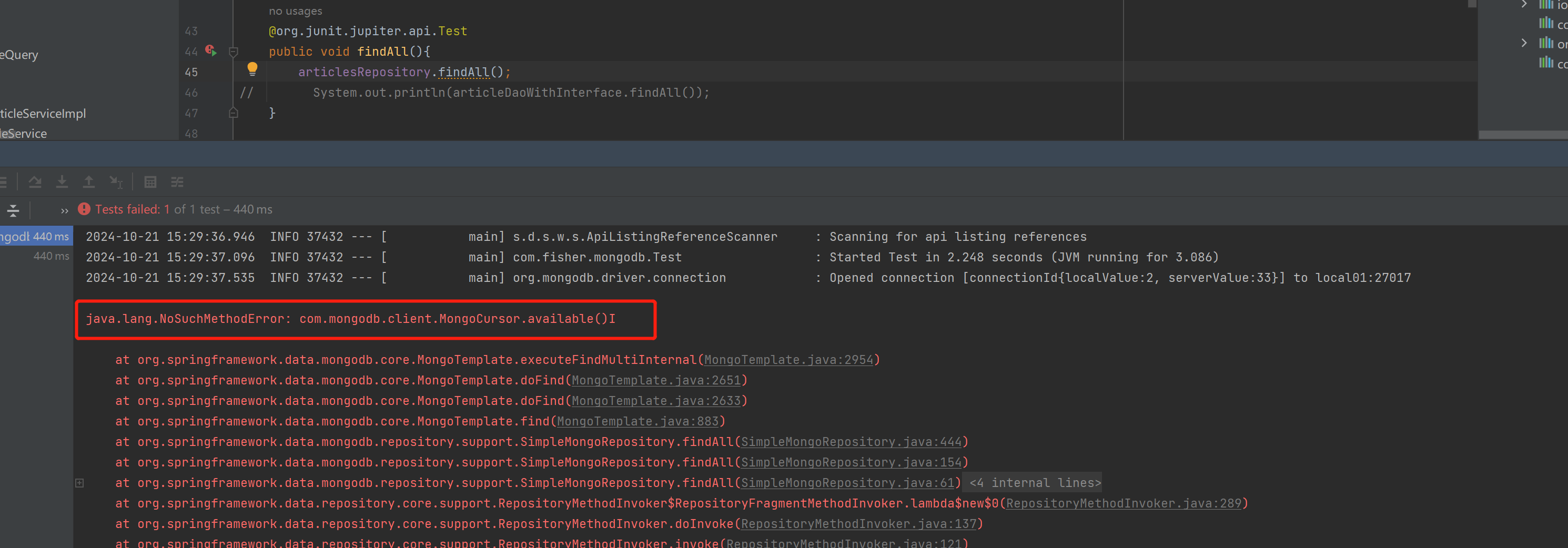Screen dimensions: 1568x548
Task: Collapse the findAll method fold marker at line 44
Action: (233, 52)
